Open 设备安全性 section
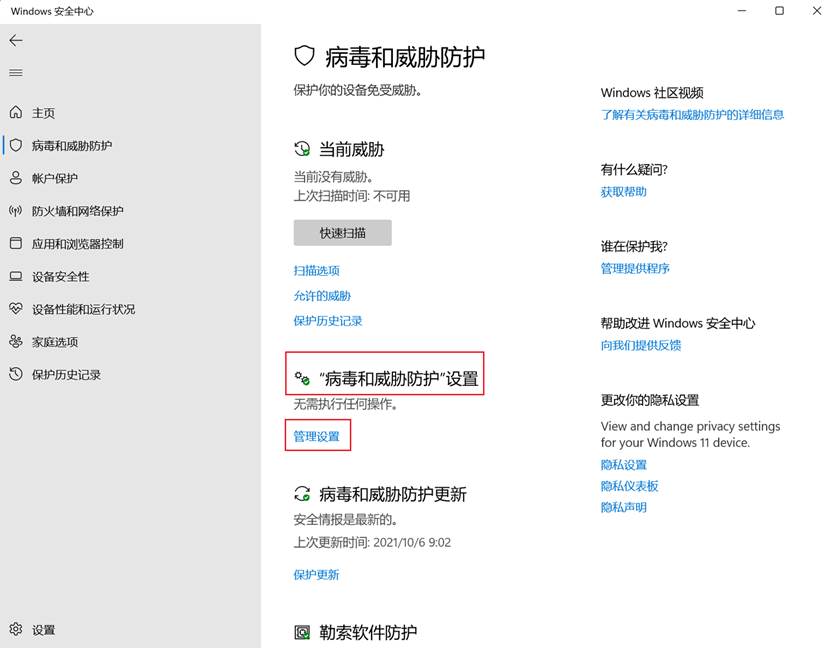 point(60,277)
